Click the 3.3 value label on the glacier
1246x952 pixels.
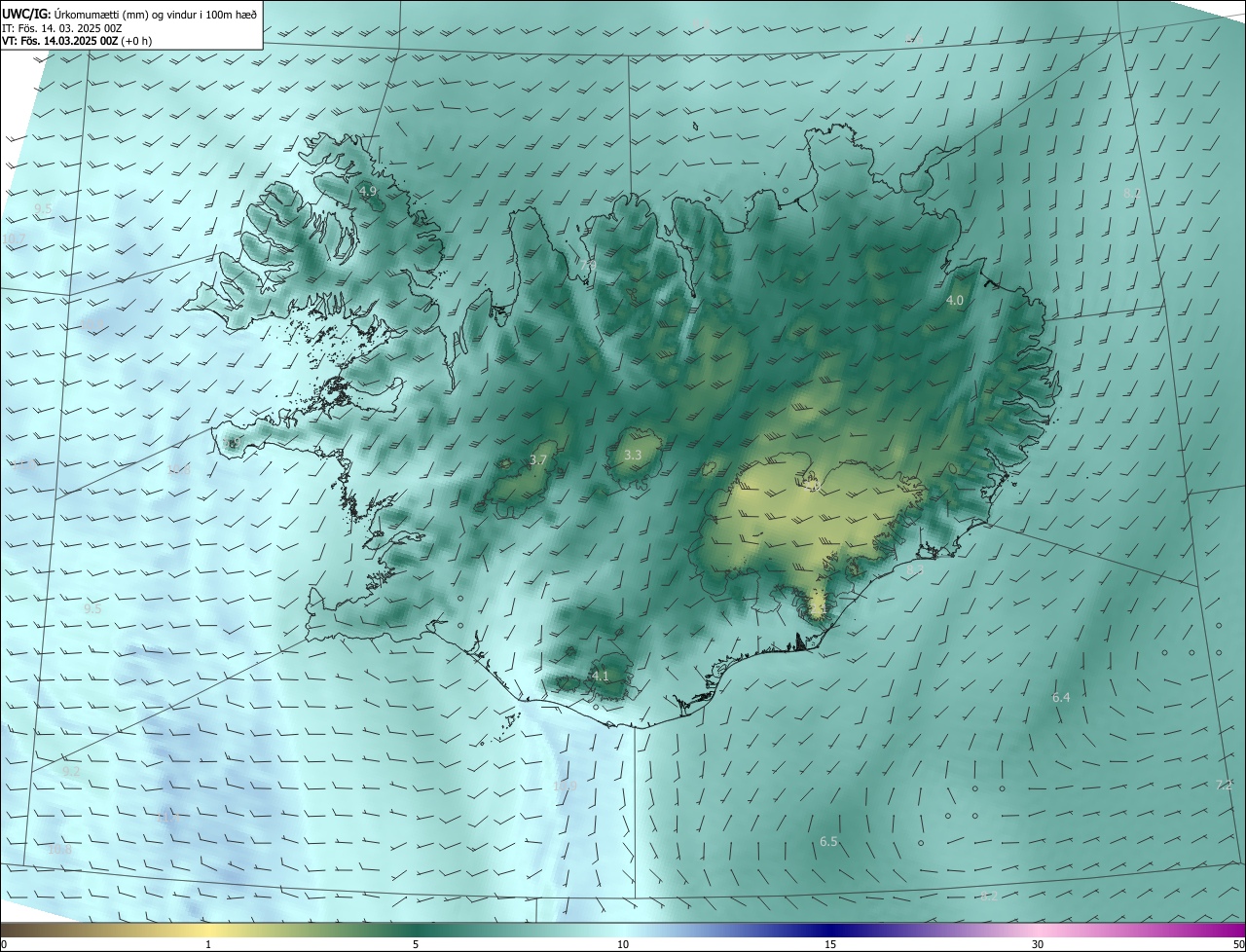click(633, 456)
